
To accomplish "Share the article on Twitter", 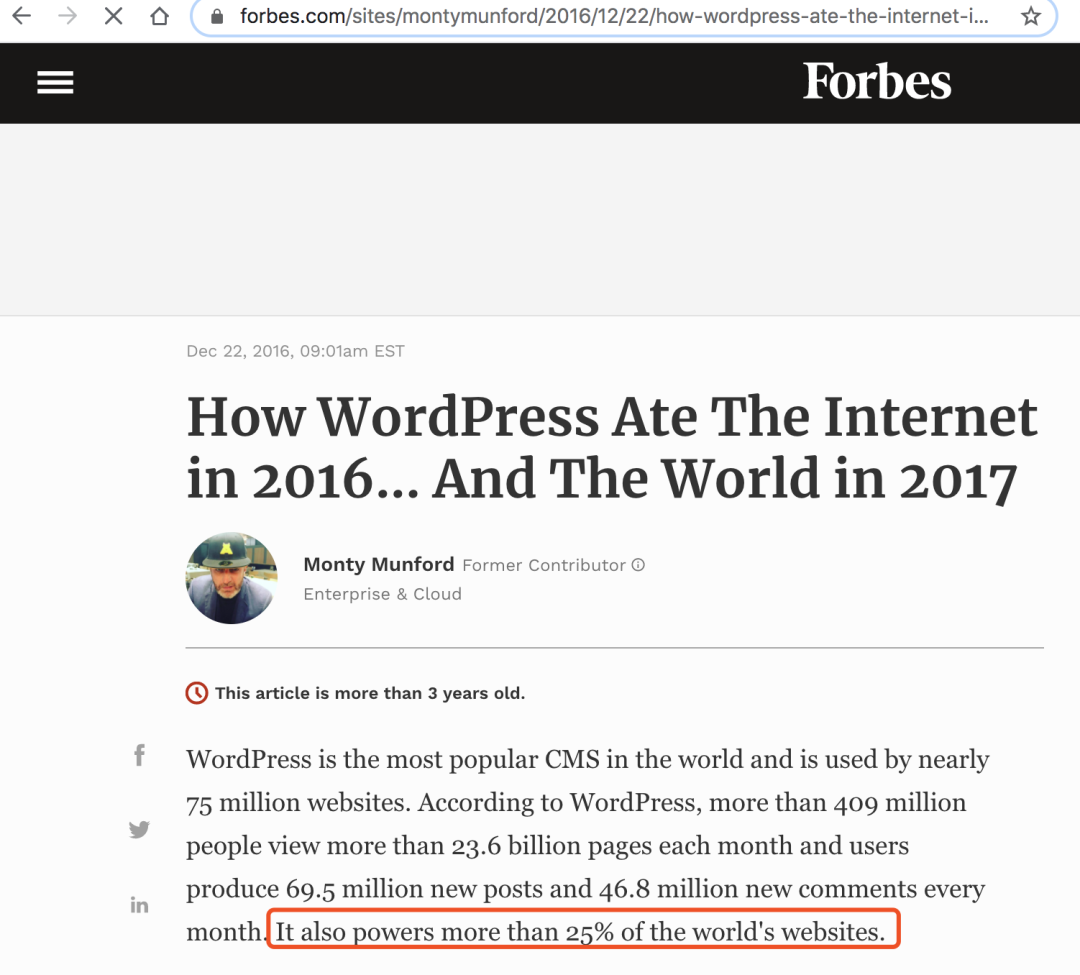I will 139,829.
